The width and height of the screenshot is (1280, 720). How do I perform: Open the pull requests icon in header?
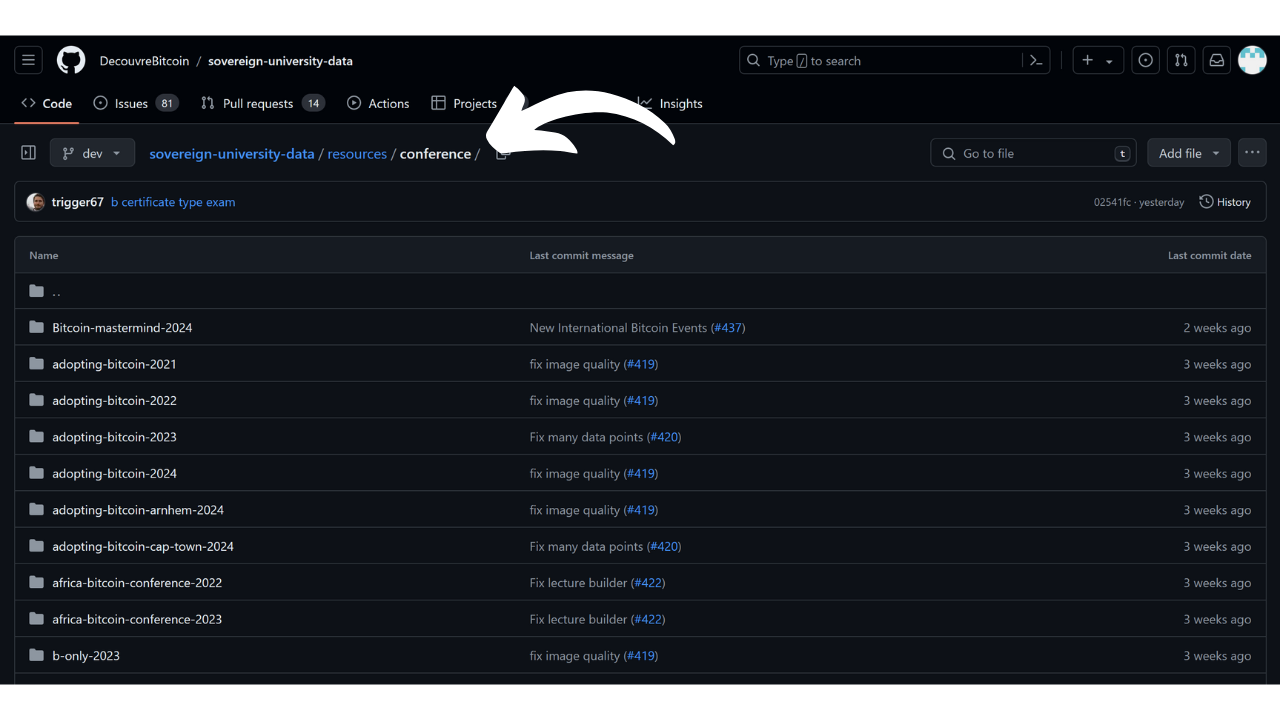coord(1181,61)
